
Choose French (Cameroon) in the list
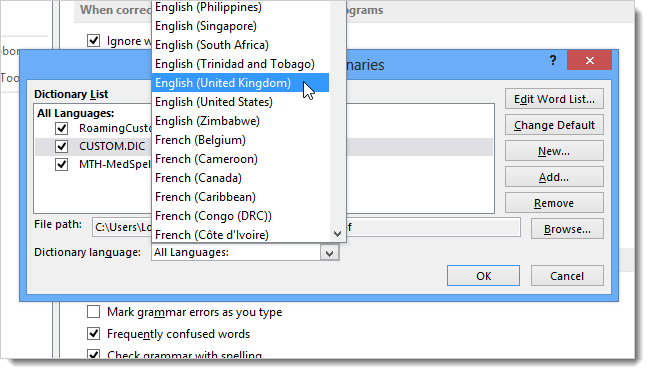click(x=240, y=159)
